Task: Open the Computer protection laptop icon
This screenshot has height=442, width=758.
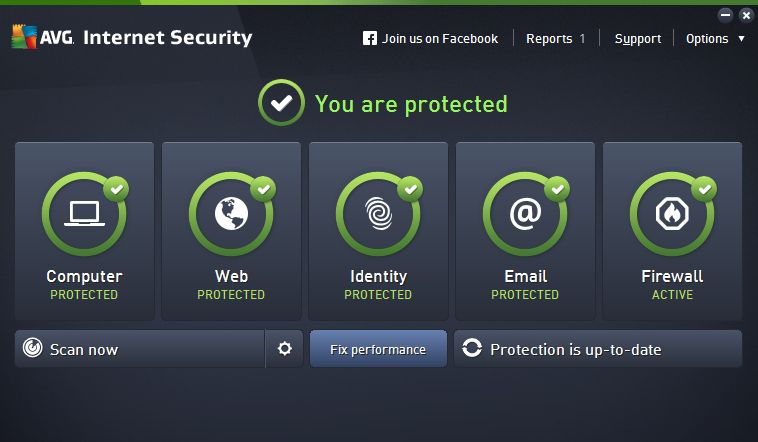Action: (x=85, y=213)
